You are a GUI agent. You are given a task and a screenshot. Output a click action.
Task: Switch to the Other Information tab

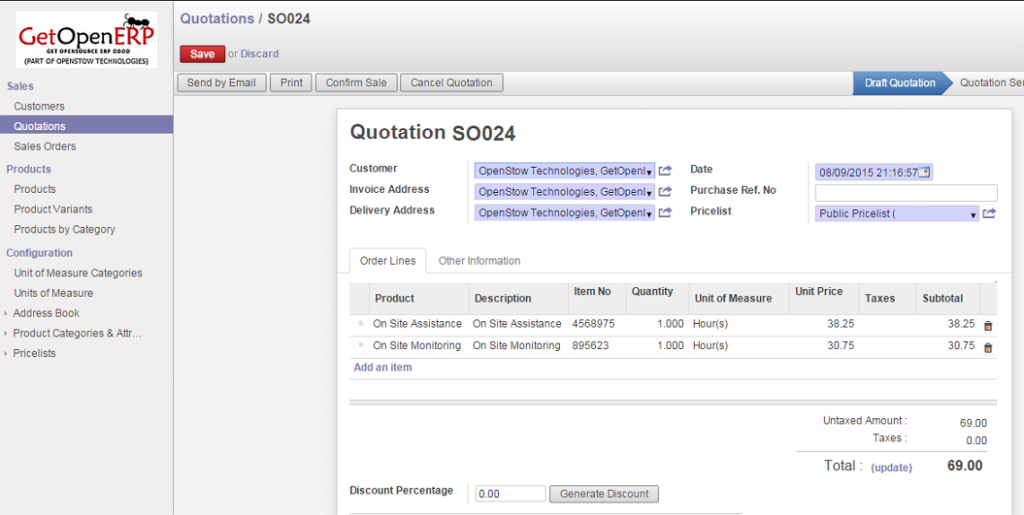pos(479,261)
